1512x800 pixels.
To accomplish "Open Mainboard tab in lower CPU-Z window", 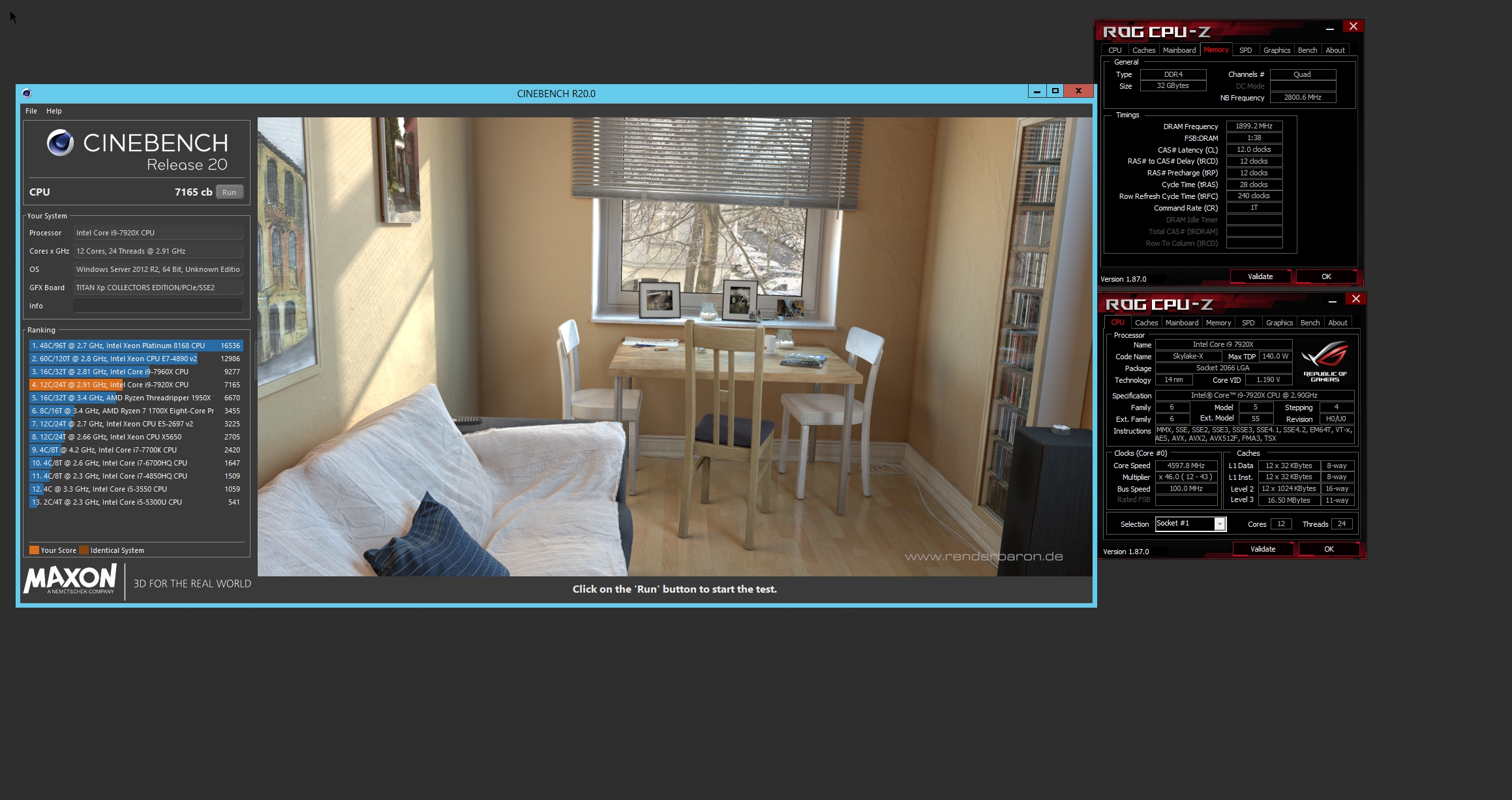I will pos(1182,323).
